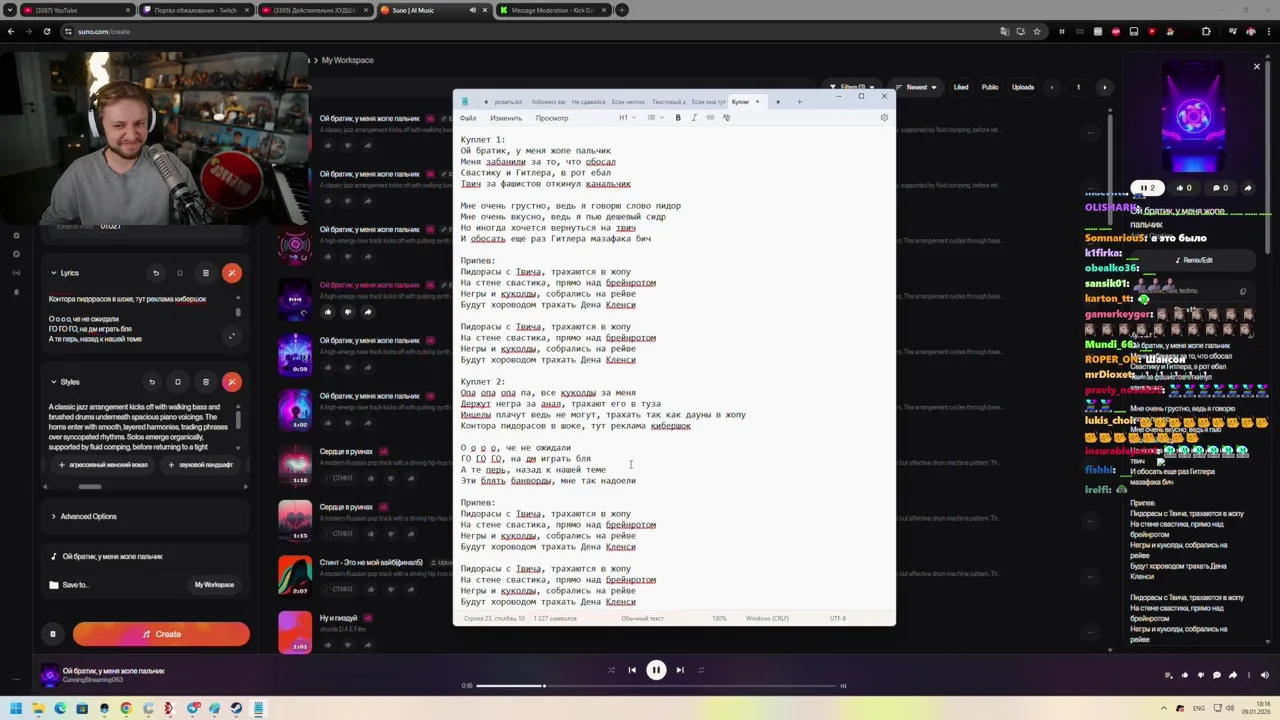The width and height of the screenshot is (1280, 720).
Task: Open comments on the song detail panel
Action: (1220, 188)
